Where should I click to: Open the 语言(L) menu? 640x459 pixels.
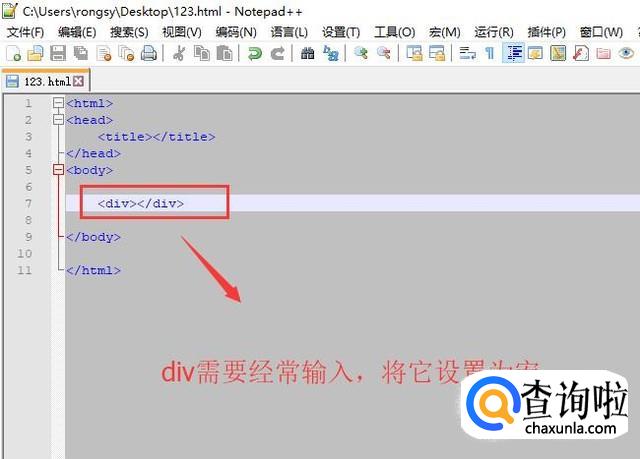coord(289,32)
